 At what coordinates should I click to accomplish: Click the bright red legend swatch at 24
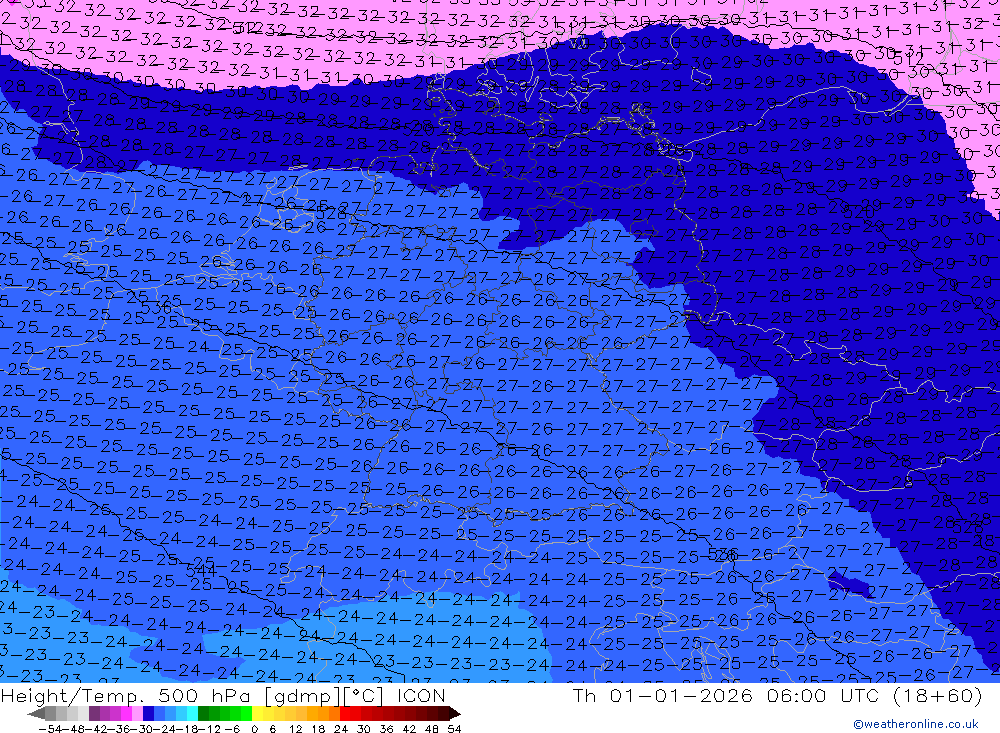coord(345,714)
